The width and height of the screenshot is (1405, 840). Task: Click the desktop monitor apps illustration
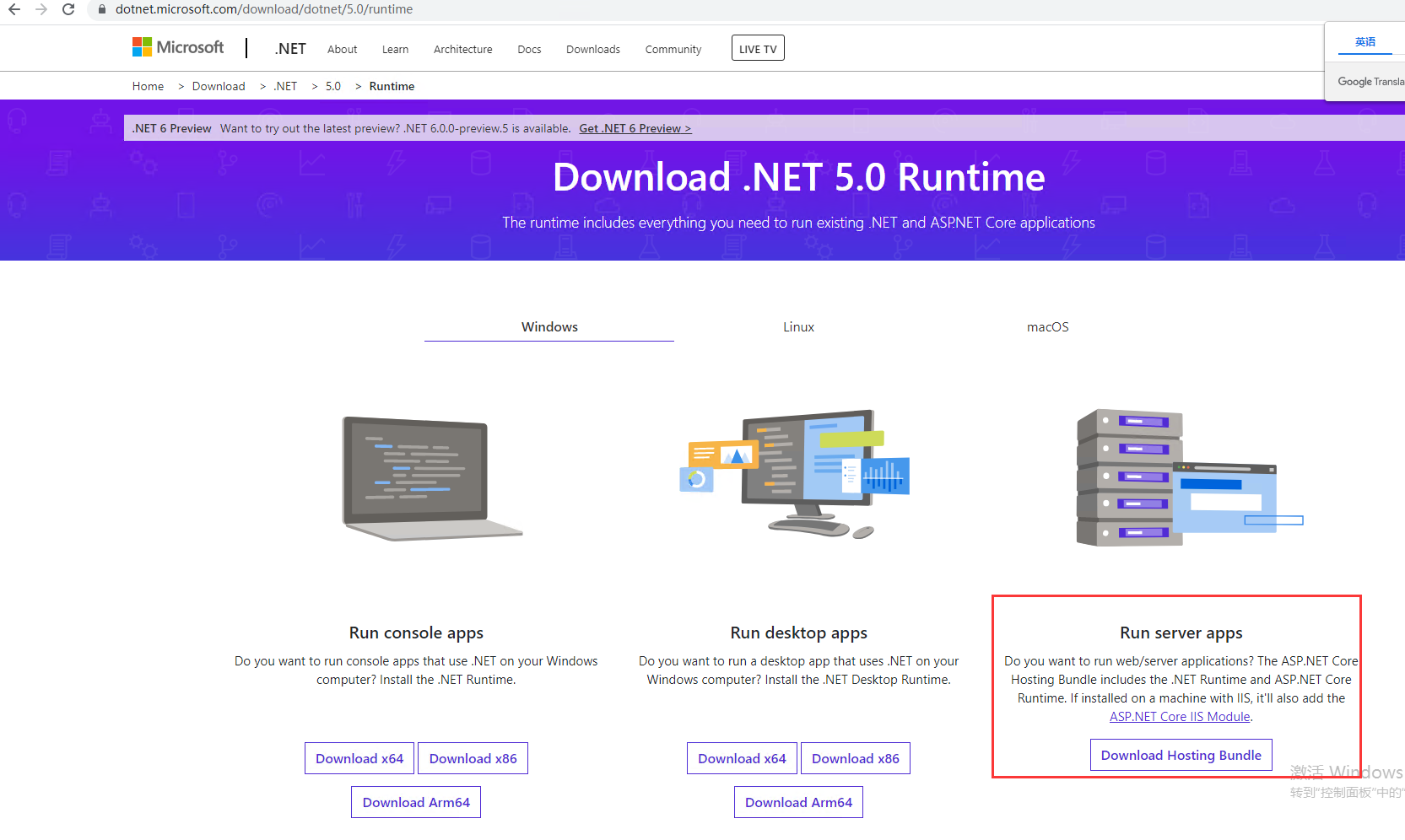(x=795, y=474)
